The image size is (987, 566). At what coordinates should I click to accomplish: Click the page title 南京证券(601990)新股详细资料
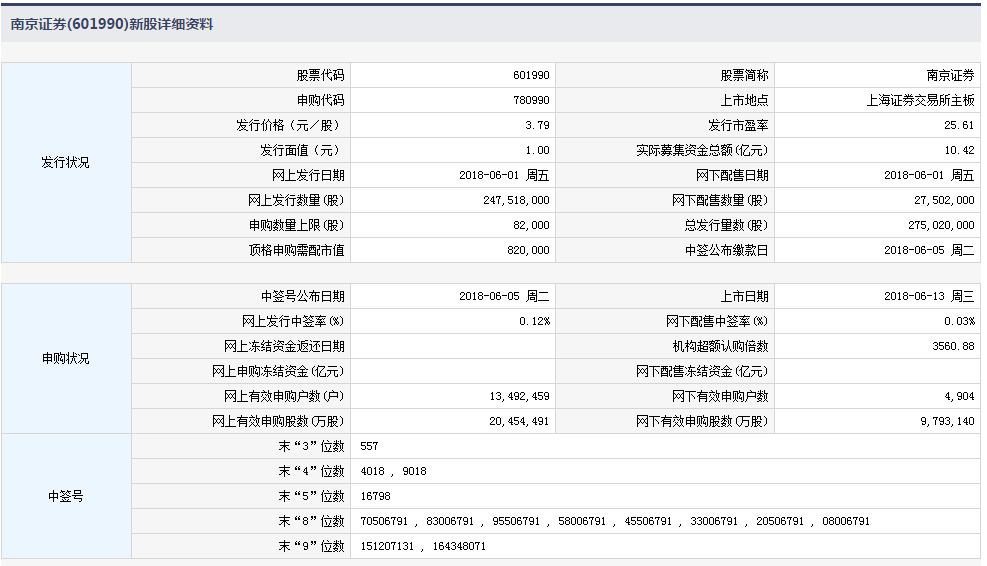point(112,24)
